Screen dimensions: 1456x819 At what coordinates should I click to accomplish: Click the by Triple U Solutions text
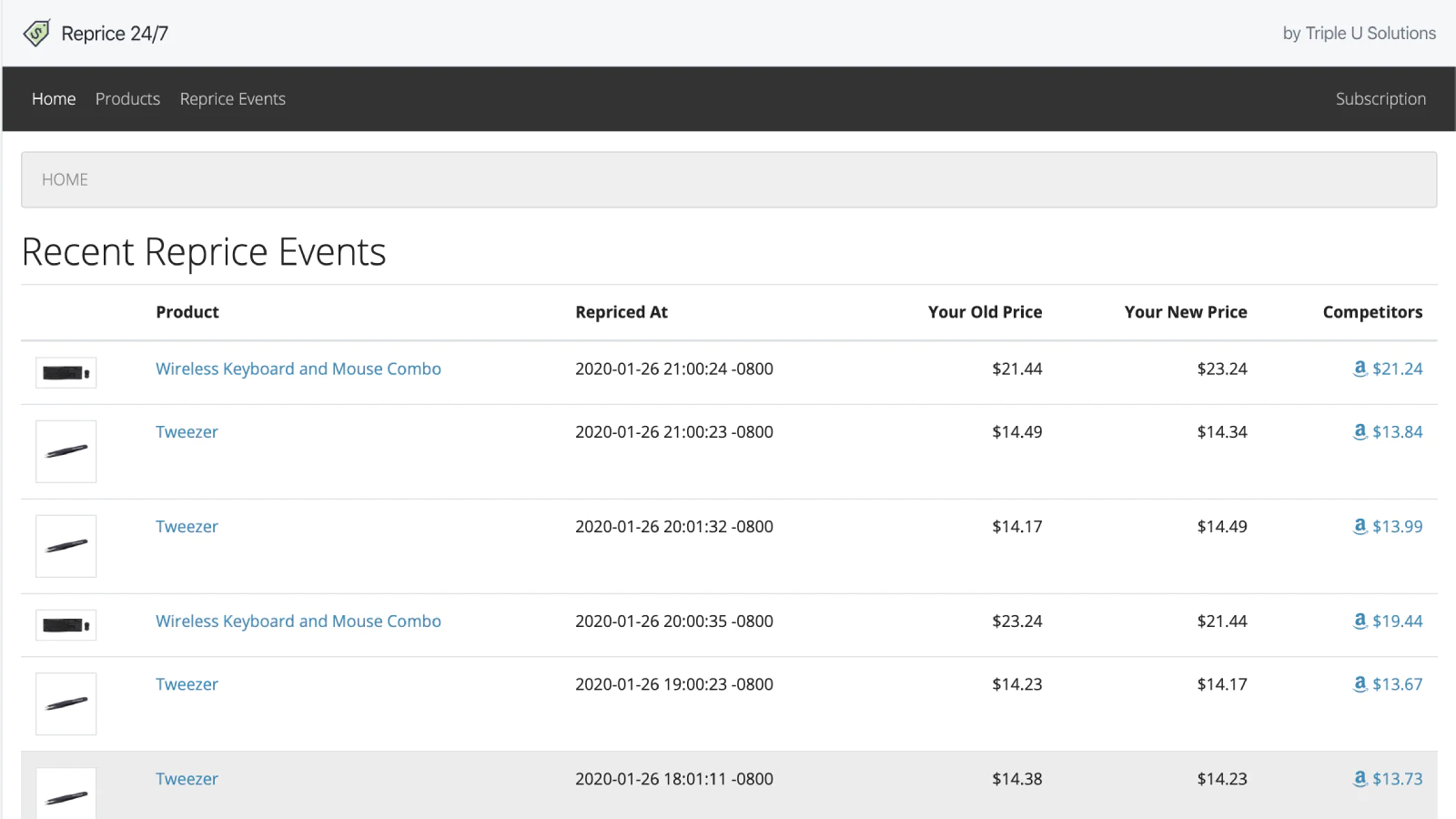1360,34
